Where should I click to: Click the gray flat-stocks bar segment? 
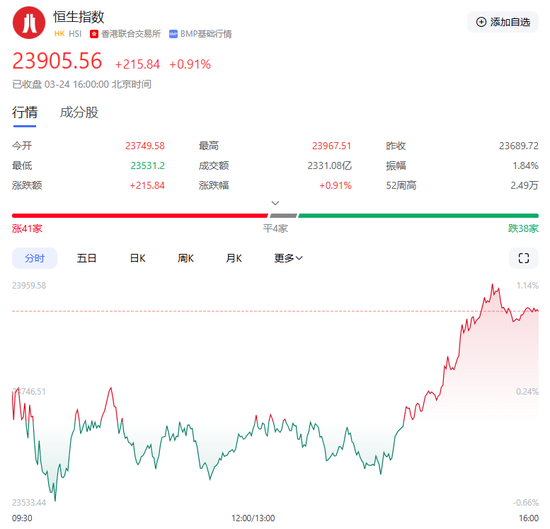(x=283, y=216)
